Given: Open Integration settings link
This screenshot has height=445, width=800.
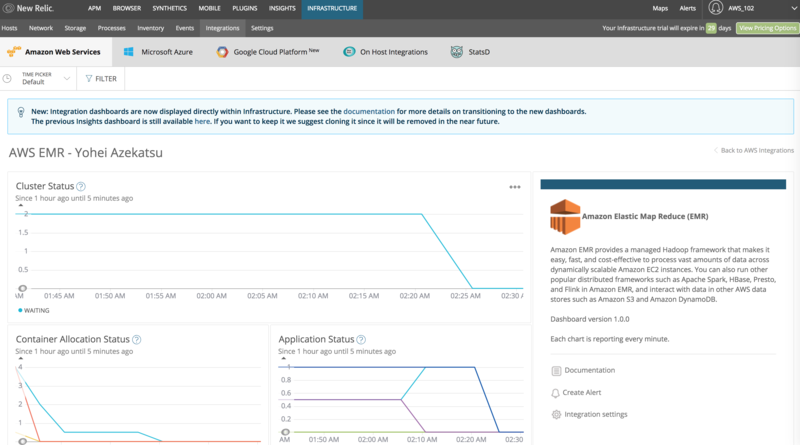Looking at the screenshot, I should pyautogui.click(x=595, y=414).
